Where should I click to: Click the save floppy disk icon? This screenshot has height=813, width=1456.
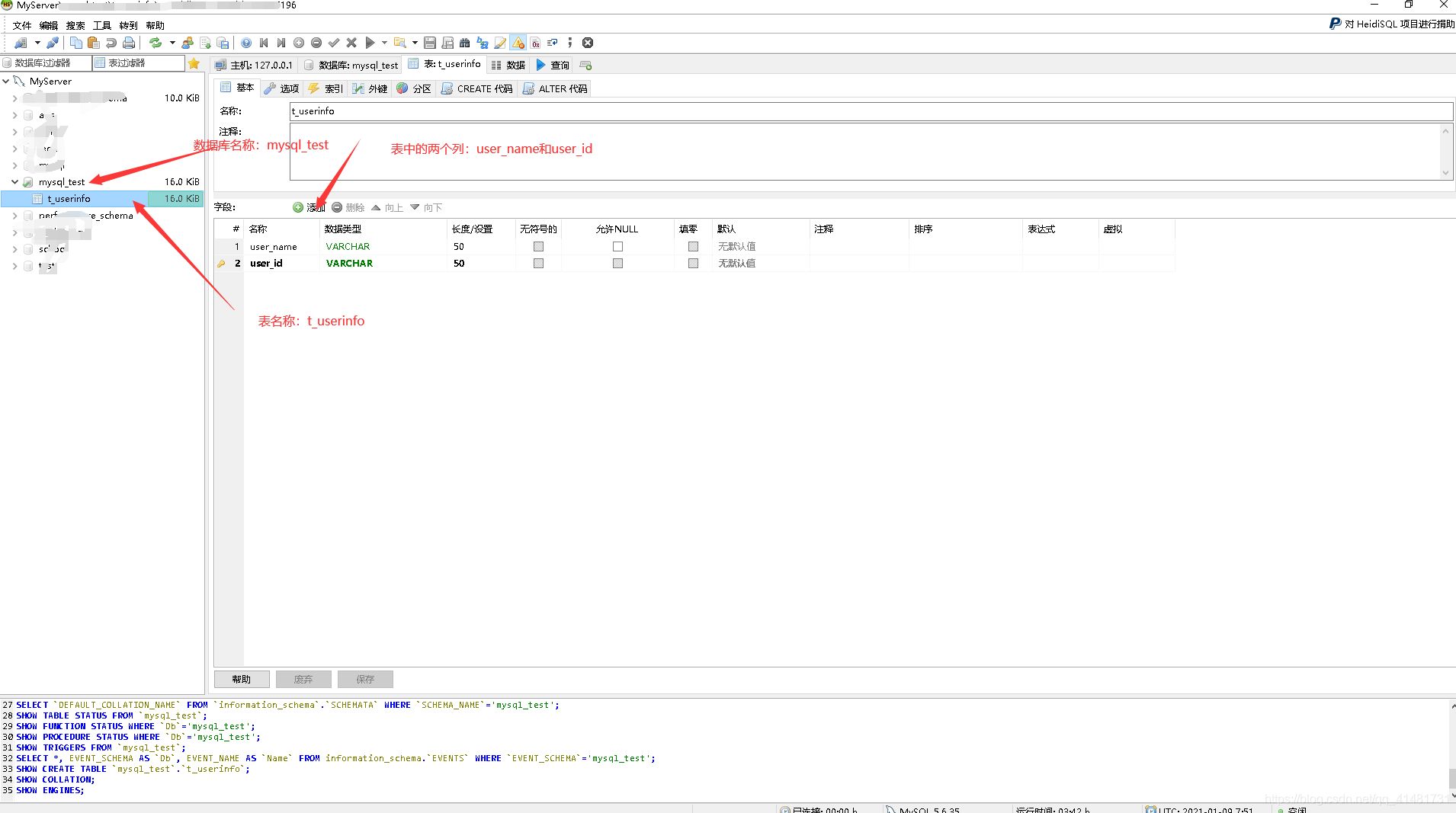coord(430,43)
